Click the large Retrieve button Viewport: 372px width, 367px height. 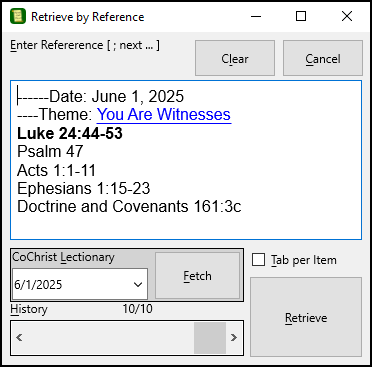pyautogui.click(x=306, y=317)
